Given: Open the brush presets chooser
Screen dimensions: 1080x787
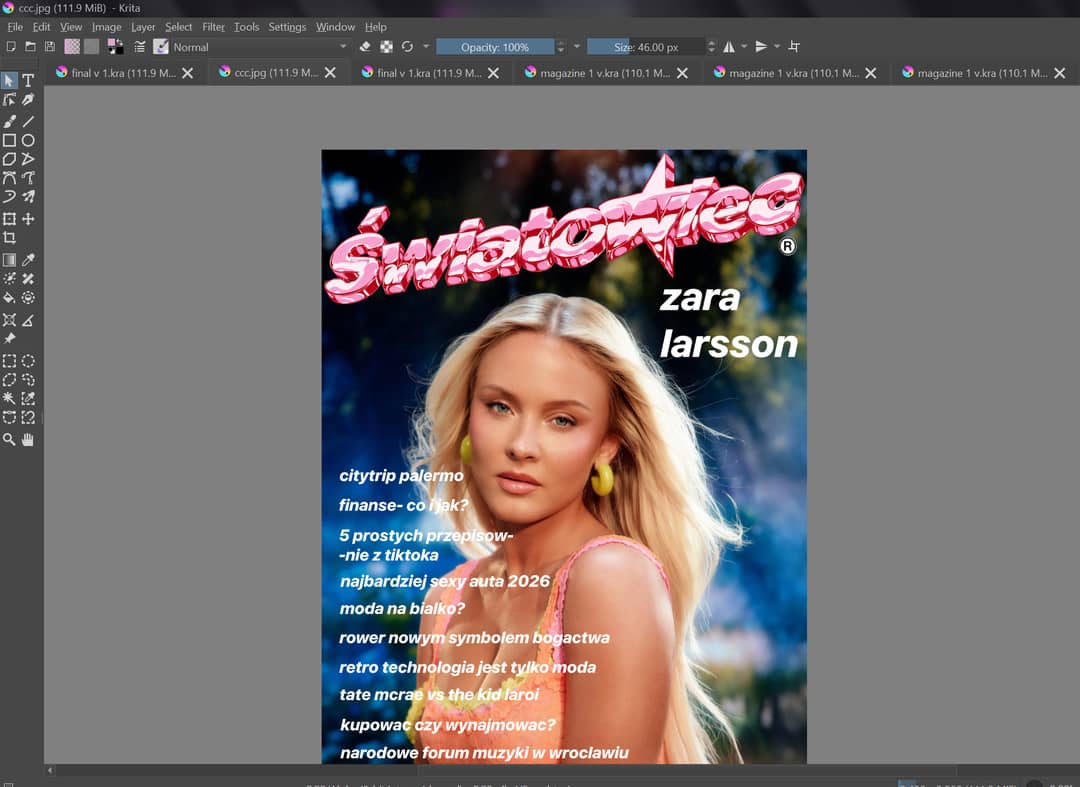Looking at the screenshot, I should pyautogui.click(x=160, y=47).
